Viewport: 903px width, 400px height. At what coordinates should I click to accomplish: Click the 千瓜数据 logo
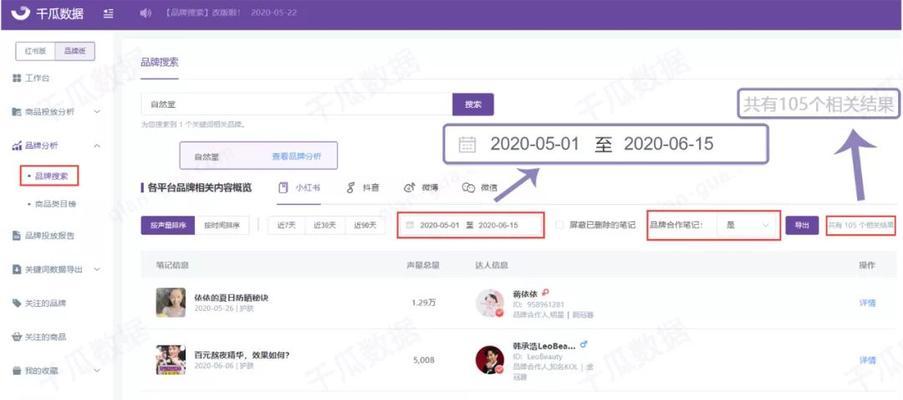47,13
